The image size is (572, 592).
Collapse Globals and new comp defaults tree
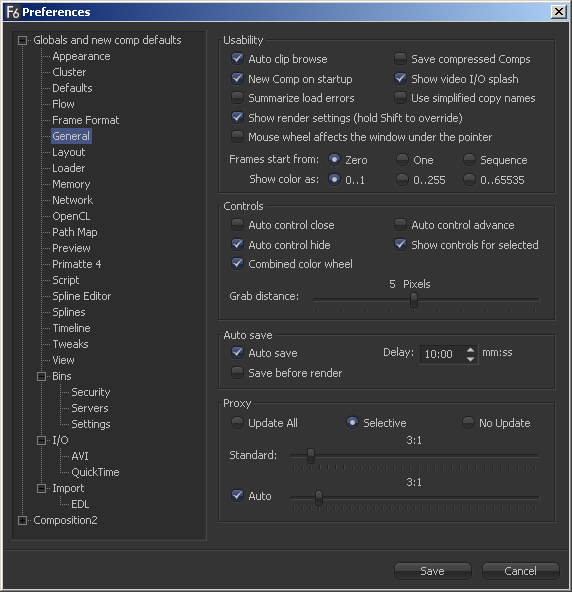coord(23,40)
